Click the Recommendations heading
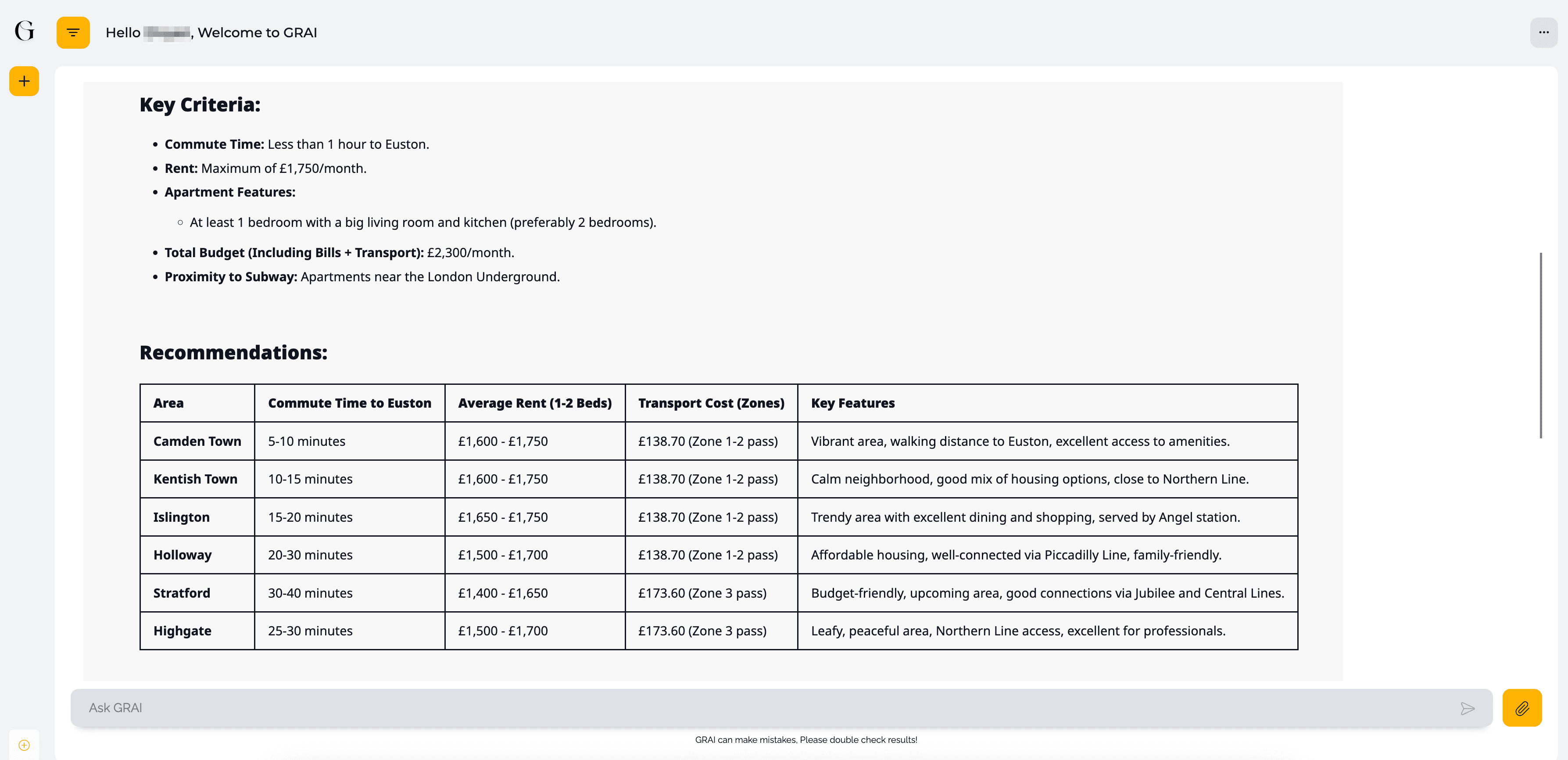The image size is (1568, 760). pyautogui.click(x=233, y=353)
